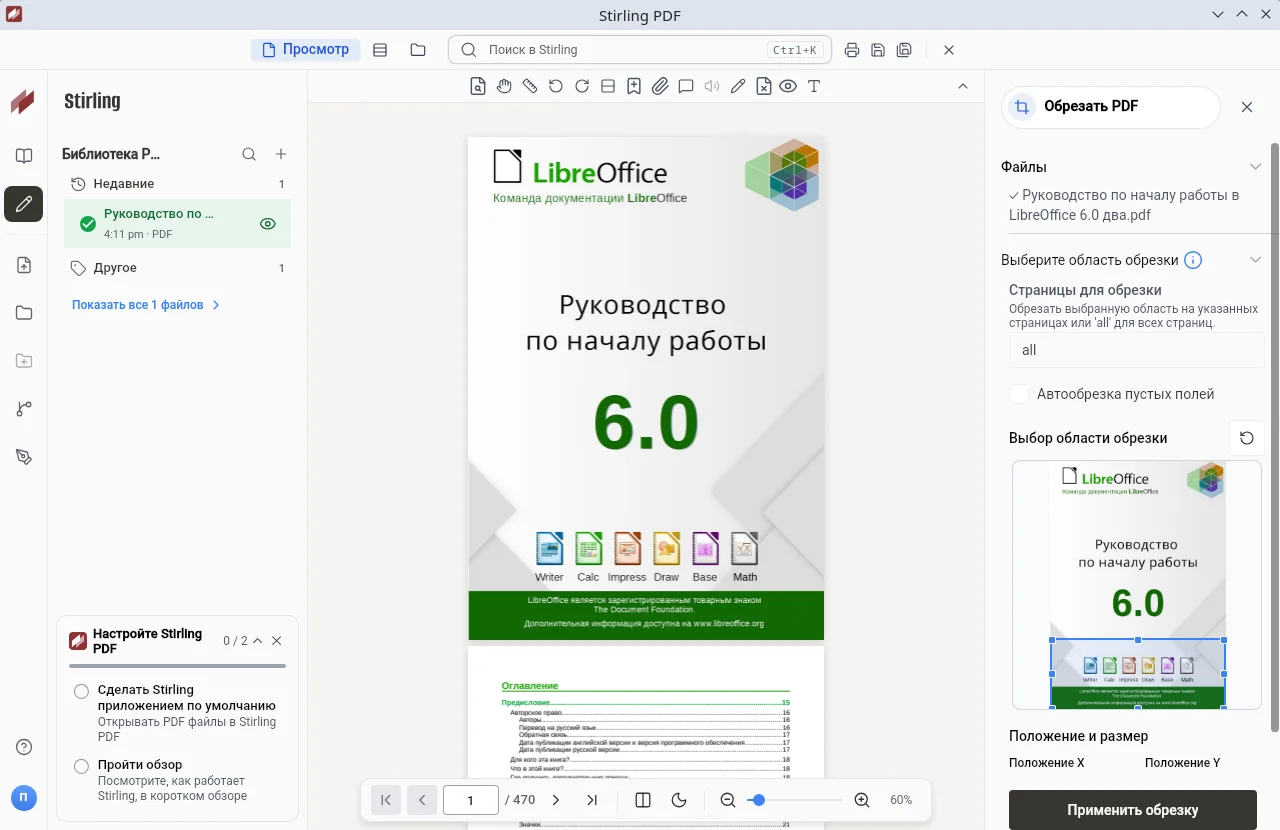Jump to the last page
The image size is (1280, 830).
(592, 800)
